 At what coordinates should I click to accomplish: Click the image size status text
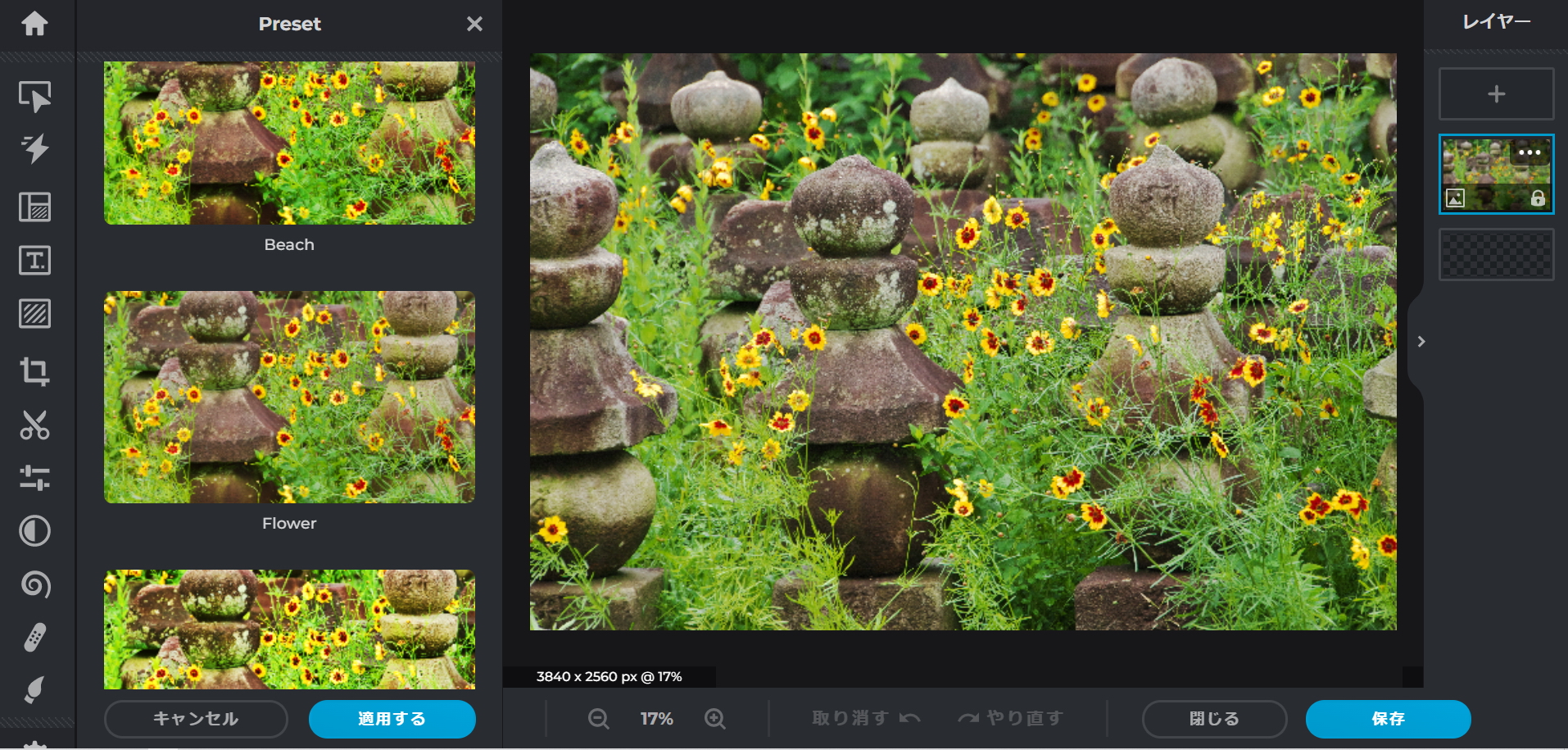pyautogui.click(x=609, y=676)
